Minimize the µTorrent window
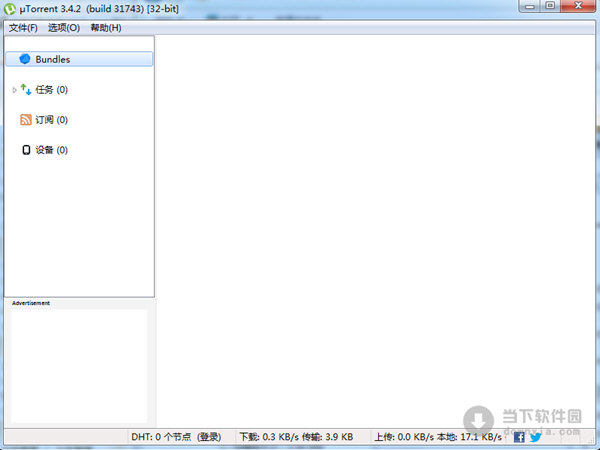The image size is (600, 450). coord(530,6)
